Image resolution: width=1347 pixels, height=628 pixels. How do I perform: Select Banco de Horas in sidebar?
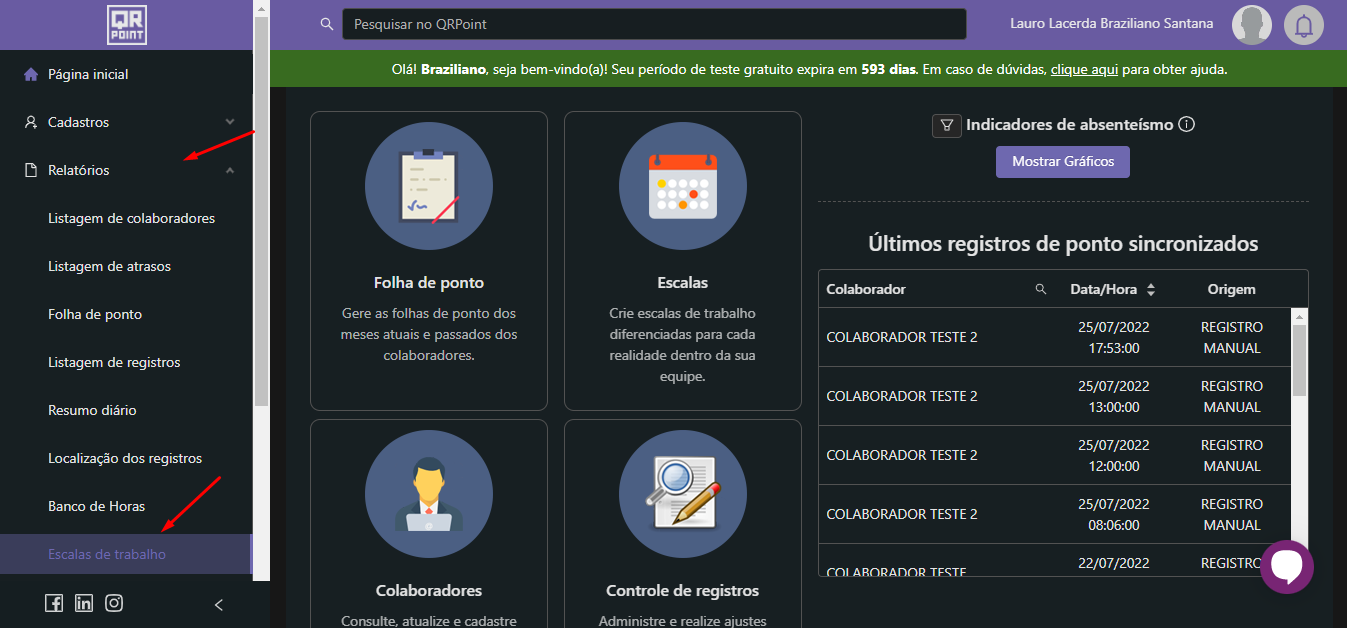[96, 506]
